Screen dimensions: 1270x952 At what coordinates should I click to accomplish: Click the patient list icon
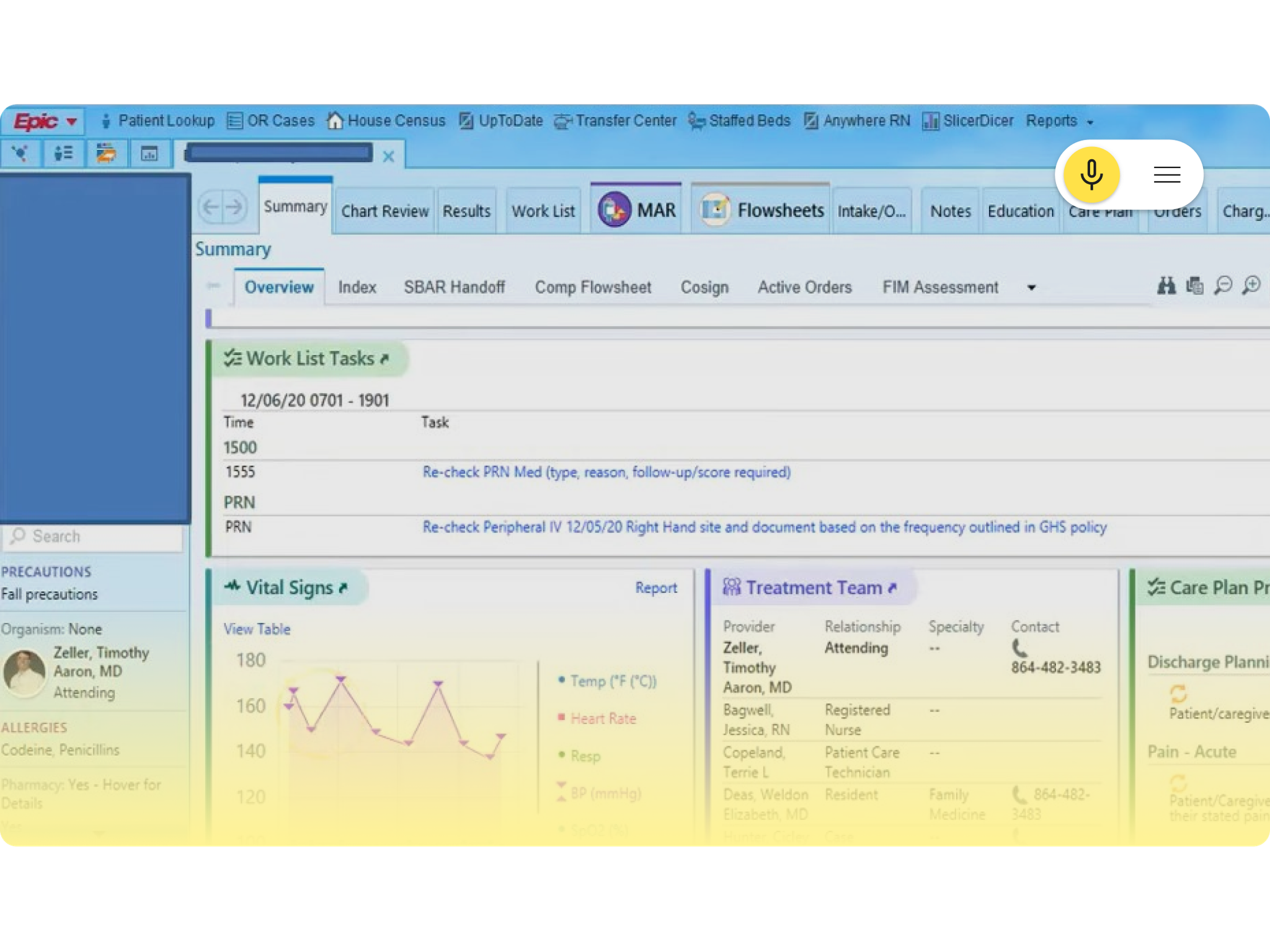coord(63,153)
